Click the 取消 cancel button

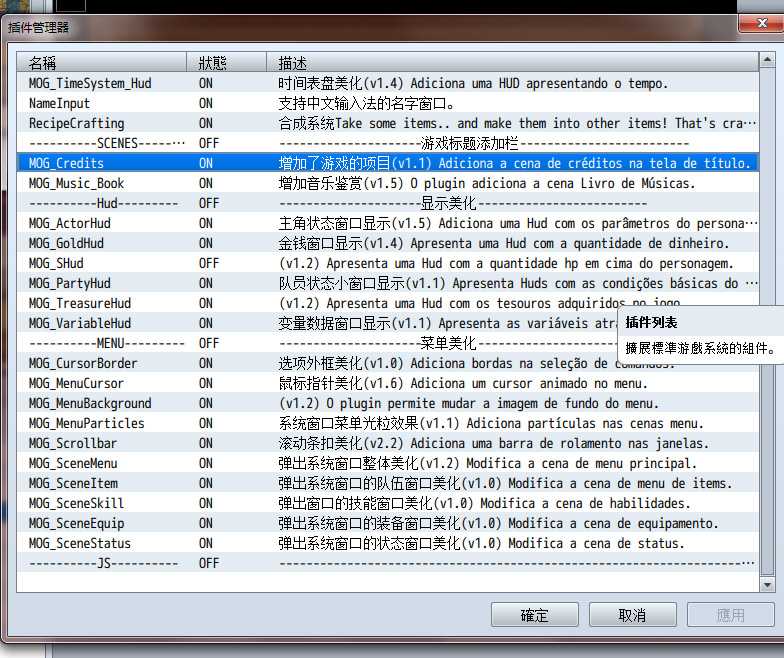632,614
